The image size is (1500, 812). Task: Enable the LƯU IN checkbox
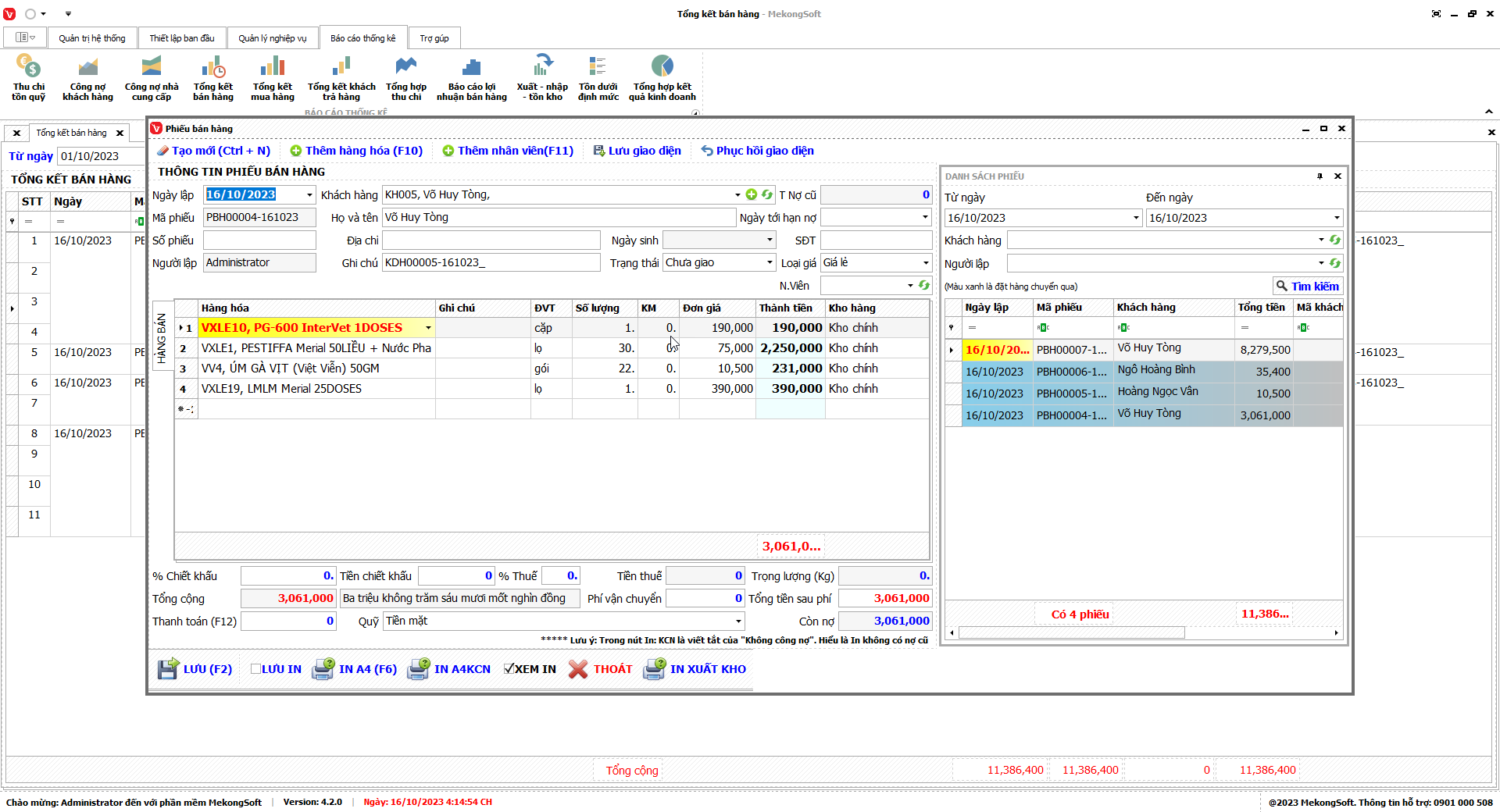point(255,669)
